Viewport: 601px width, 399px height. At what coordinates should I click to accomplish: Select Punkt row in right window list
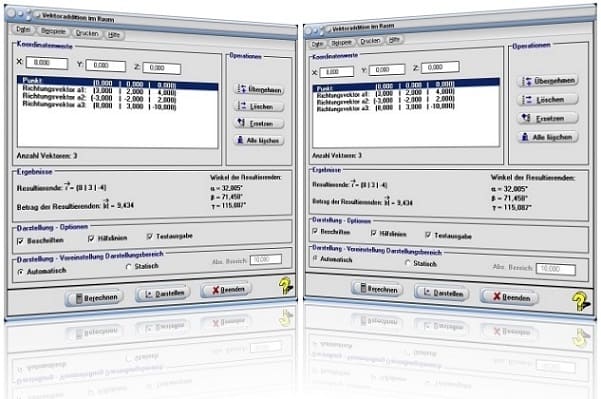[x=406, y=85]
